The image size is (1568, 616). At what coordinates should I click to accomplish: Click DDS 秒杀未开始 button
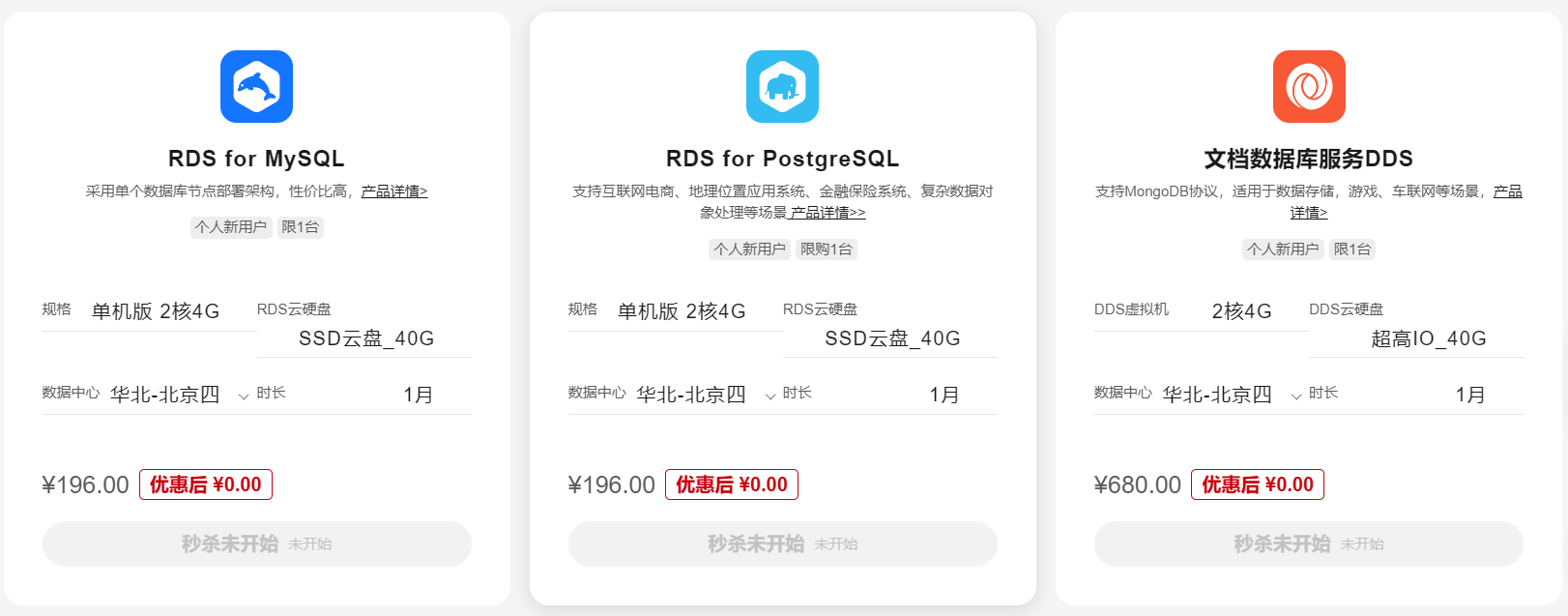tap(1309, 543)
